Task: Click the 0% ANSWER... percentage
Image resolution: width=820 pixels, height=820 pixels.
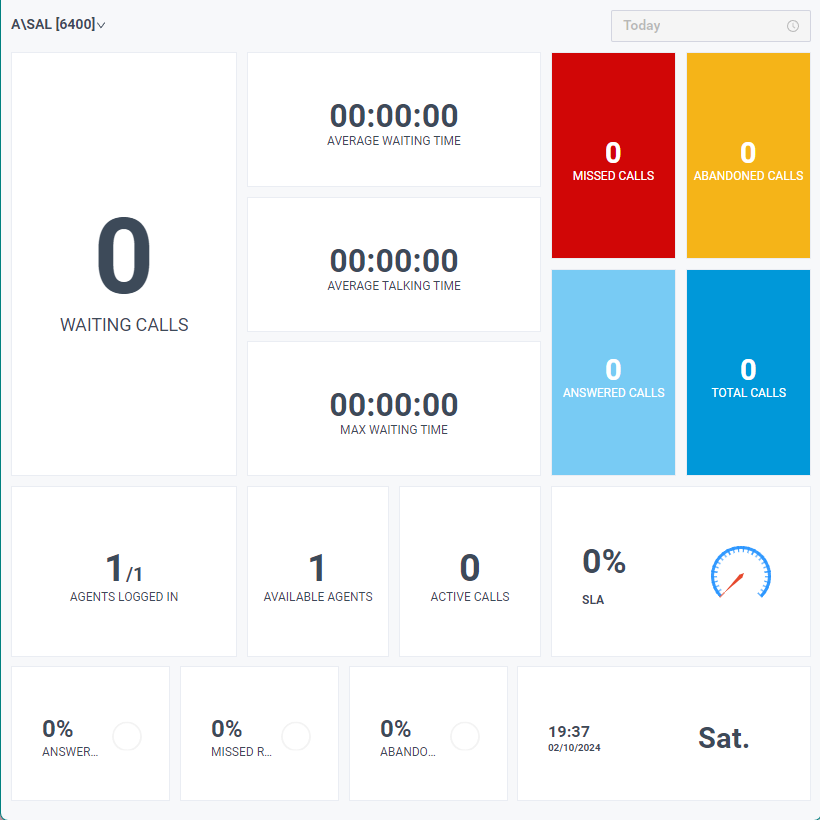Action: tap(58, 729)
